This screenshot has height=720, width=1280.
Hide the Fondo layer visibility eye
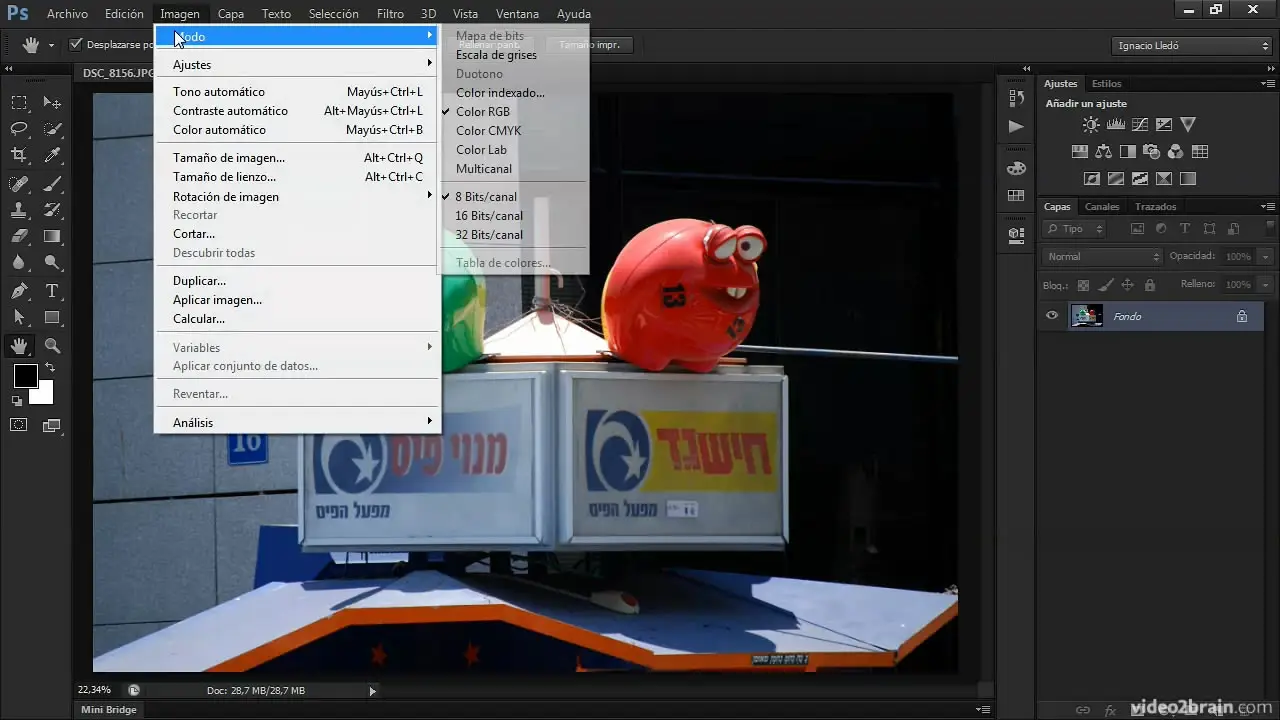[1052, 316]
